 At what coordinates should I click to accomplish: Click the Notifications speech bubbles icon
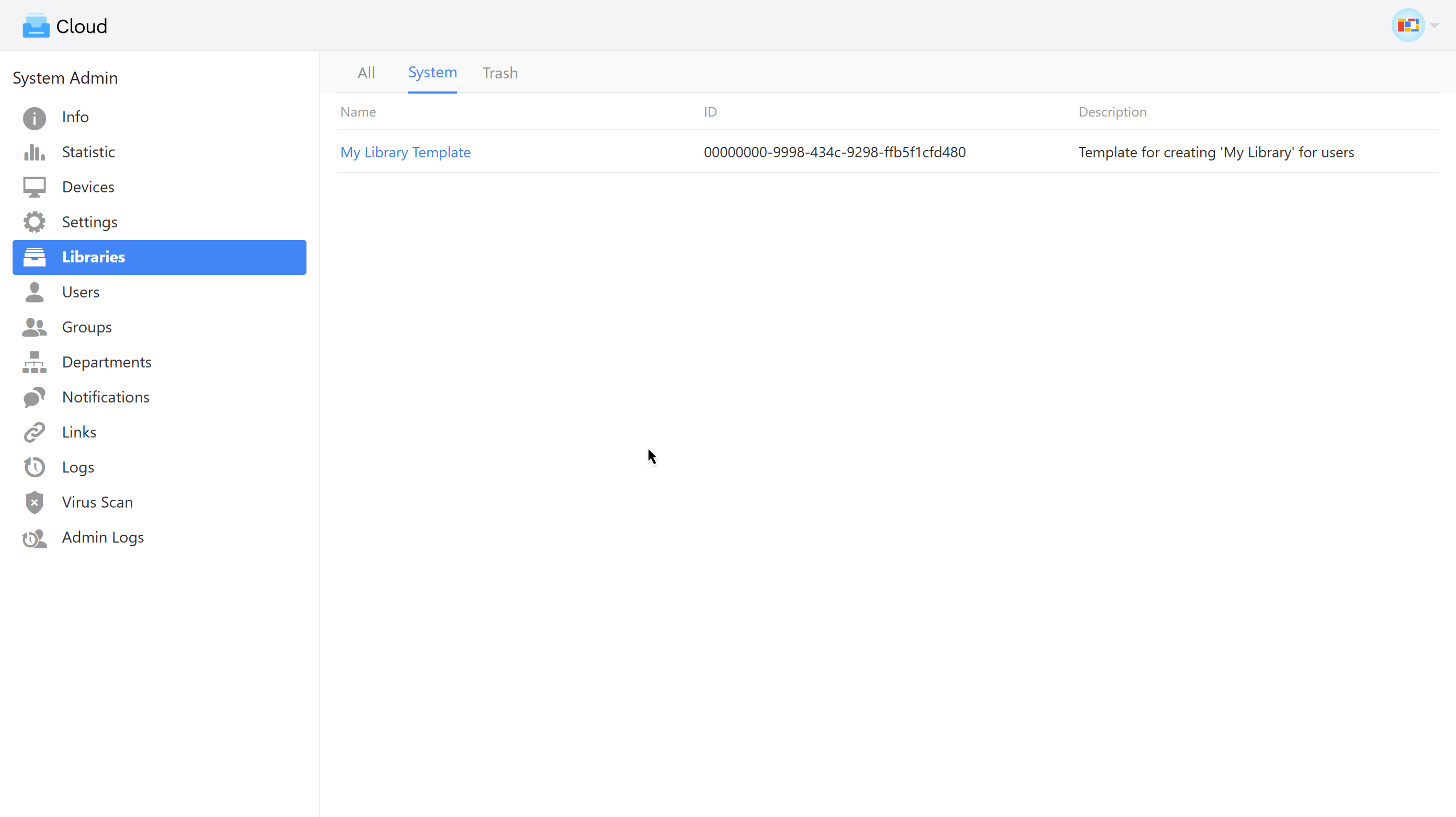(x=35, y=397)
